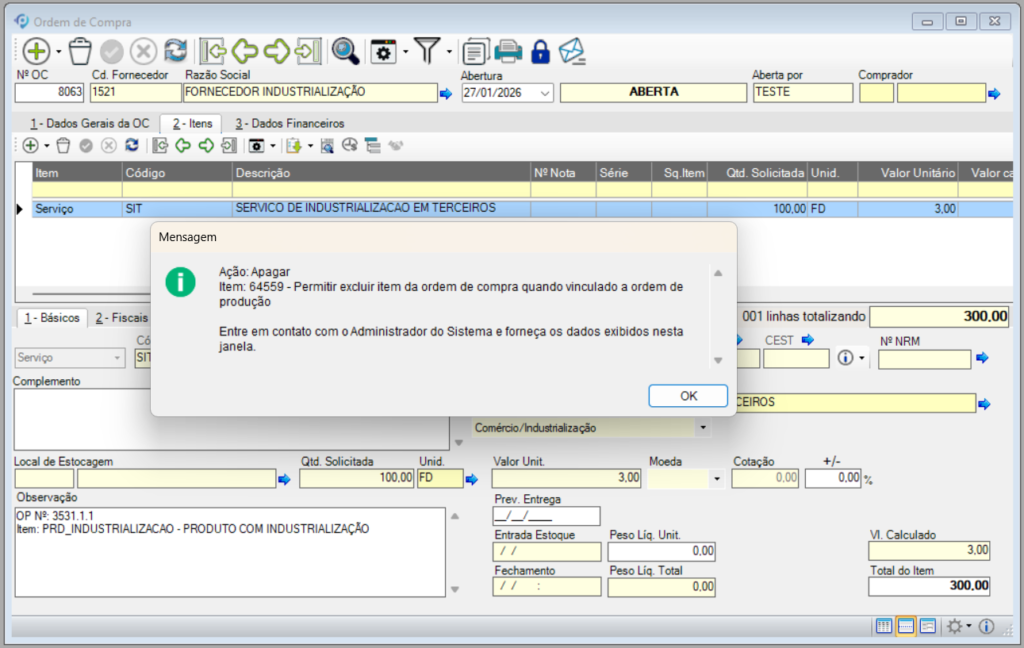The height and width of the screenshot is (648, 1024).
Task: Toggle the grid view icon in status bar
Action: 884,626
